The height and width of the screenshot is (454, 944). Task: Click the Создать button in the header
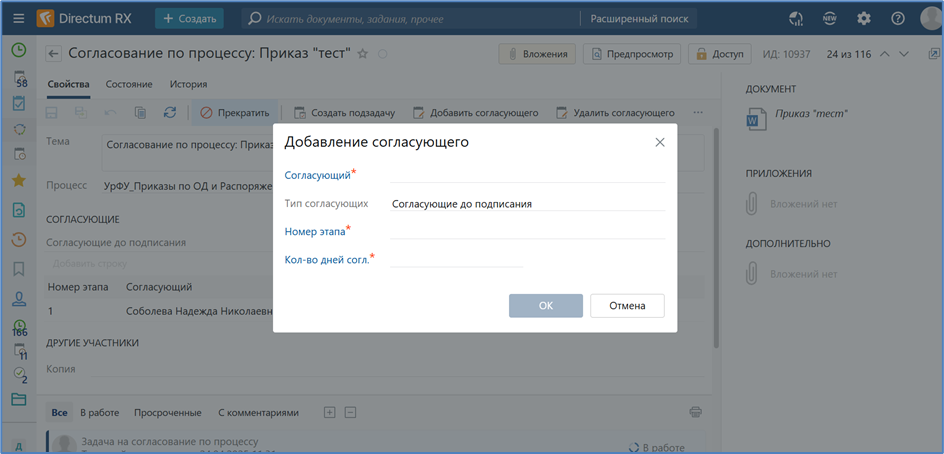click(189, 18)
